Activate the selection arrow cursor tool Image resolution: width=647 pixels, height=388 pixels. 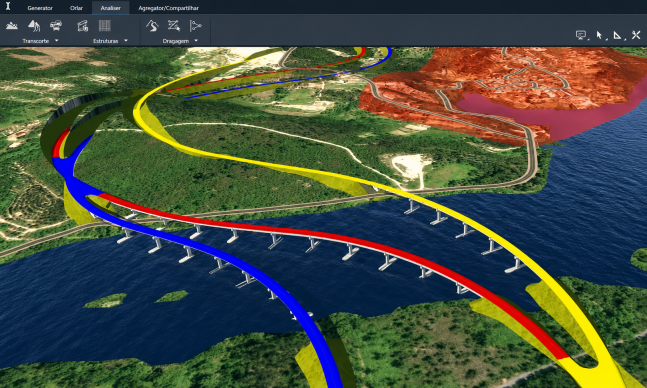(599, 35)
